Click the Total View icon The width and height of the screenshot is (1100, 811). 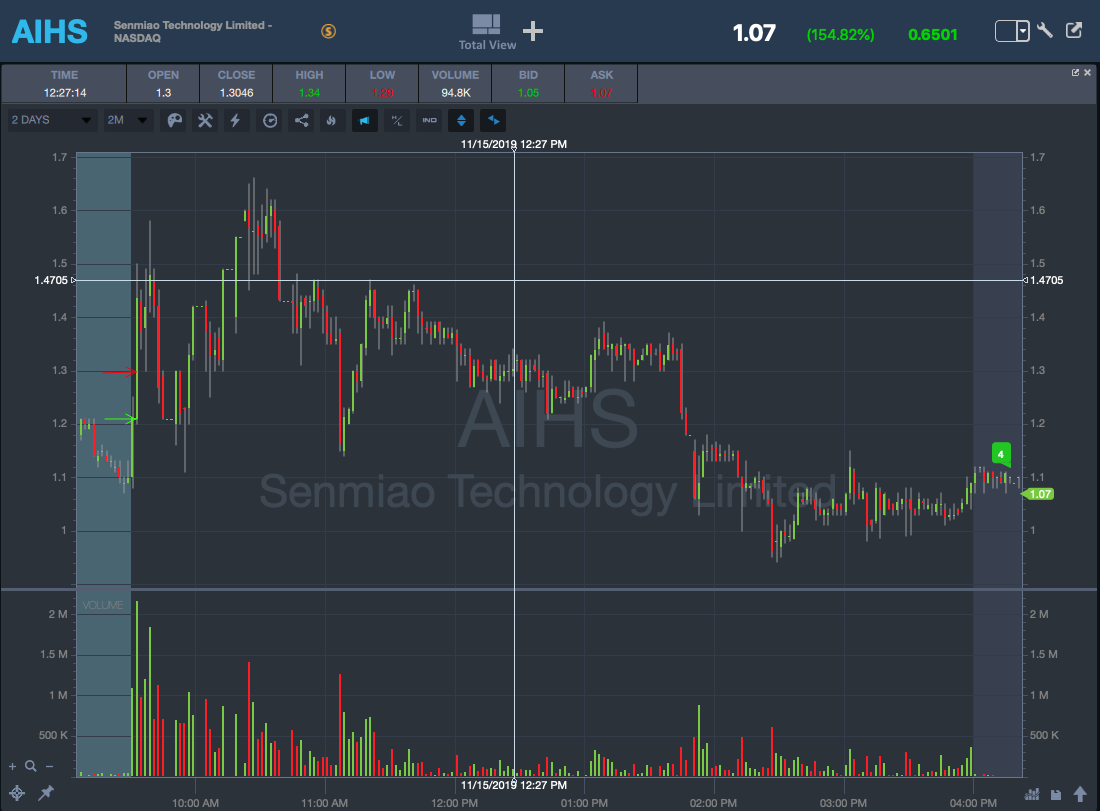pyautogui.click(x=487, y=32)
